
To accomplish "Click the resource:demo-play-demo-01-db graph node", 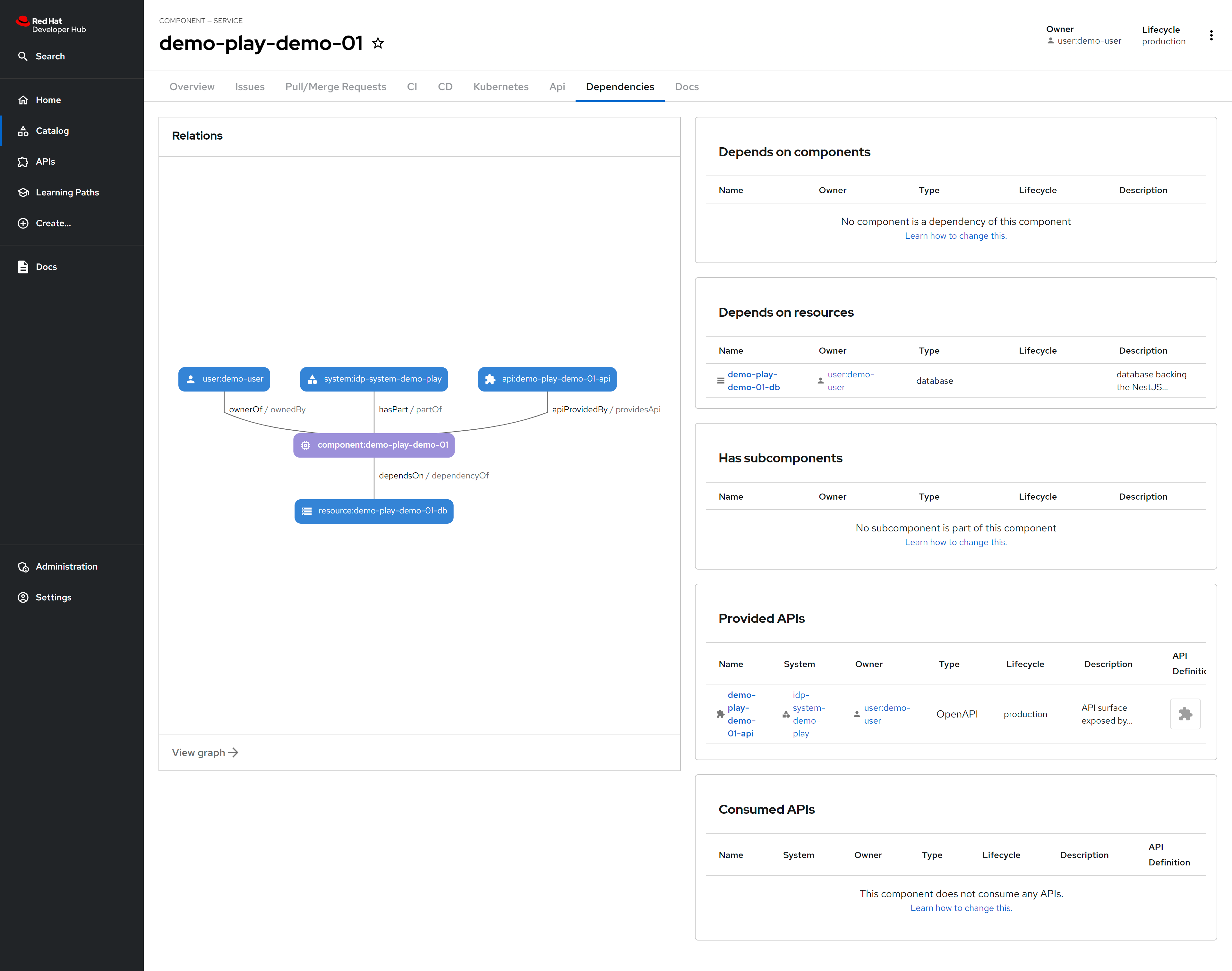I will point(374,511).
